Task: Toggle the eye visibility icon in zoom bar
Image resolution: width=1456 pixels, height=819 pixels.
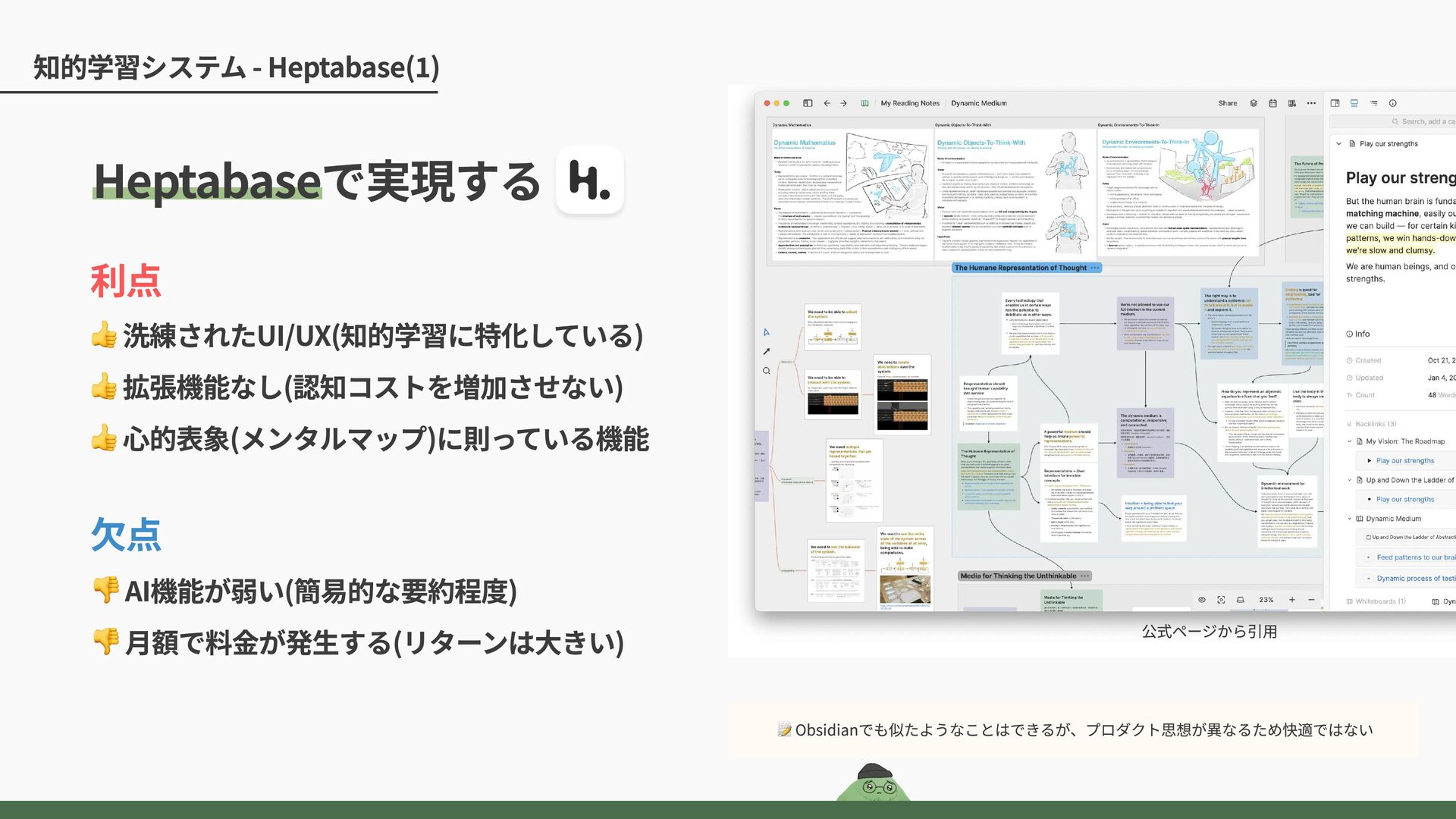Action: (1202, 600)
